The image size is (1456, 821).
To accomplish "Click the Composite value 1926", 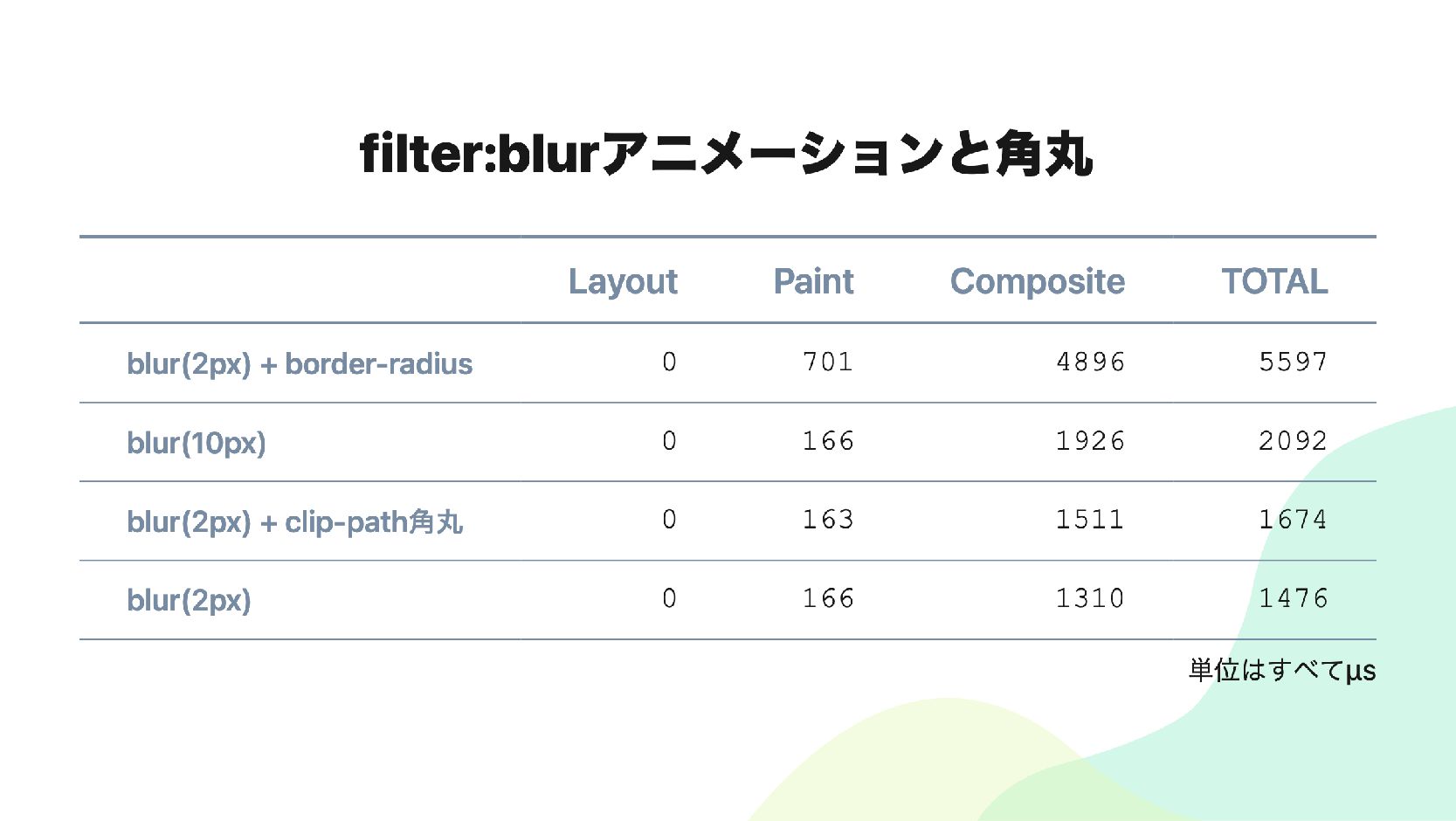I will (1090, 441).
